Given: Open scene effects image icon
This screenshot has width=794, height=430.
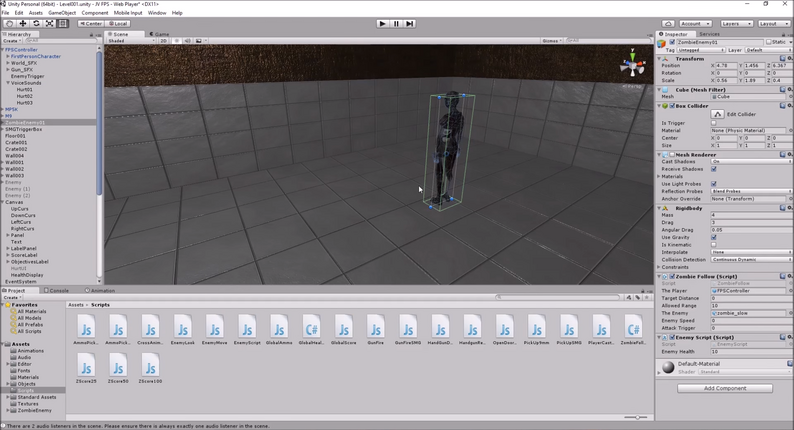Looking at the screenshot, I should pos(198,41).
